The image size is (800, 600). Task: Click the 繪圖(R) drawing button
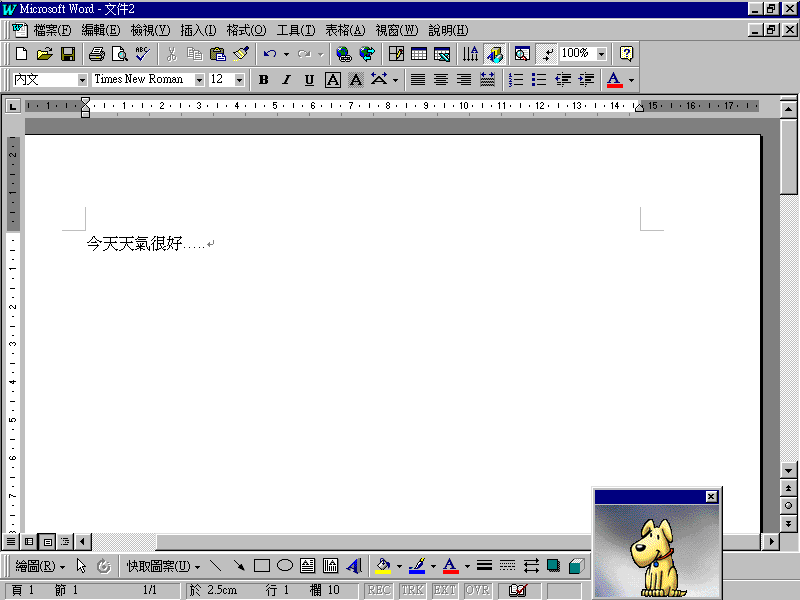[x=40, y=566]
